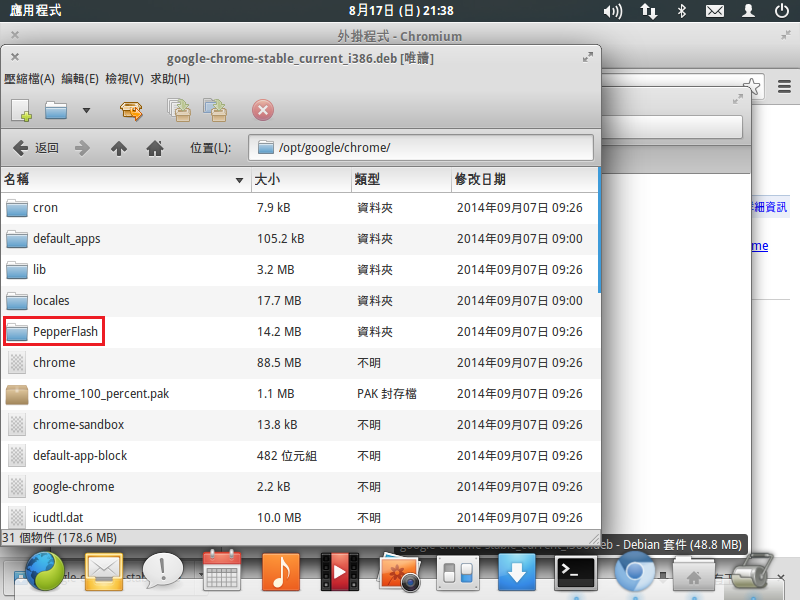Image resolution: width=800 pixels, height=600 pixels.
Task: Open the 檢視(V) menu
Action: click(x=124, y=79)
